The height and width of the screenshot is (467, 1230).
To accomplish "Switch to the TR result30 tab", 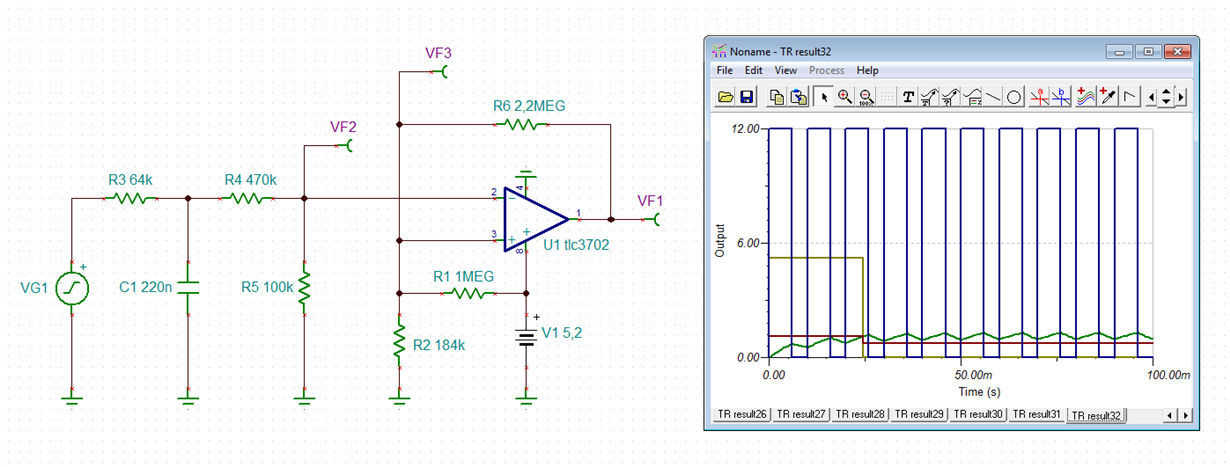I will pyautogui.click(x=978, y=413).
